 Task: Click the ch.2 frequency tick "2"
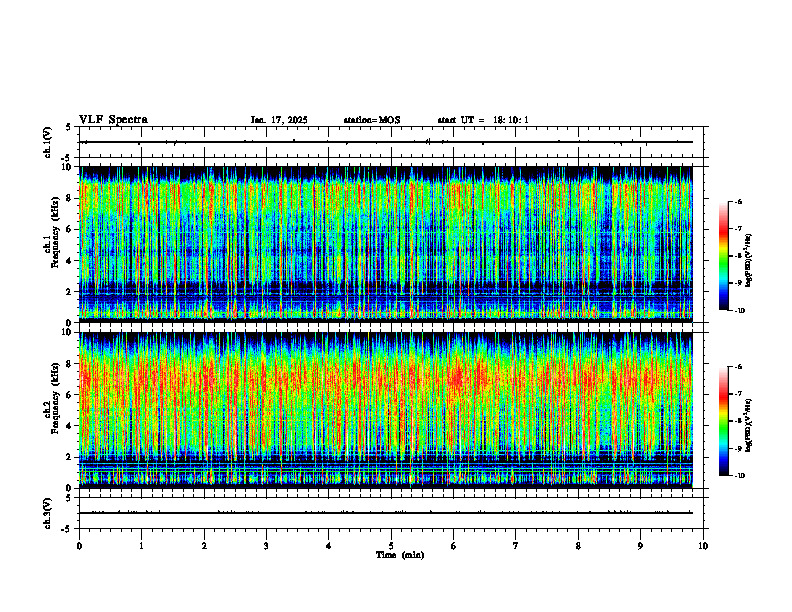[x=70, y=457]
